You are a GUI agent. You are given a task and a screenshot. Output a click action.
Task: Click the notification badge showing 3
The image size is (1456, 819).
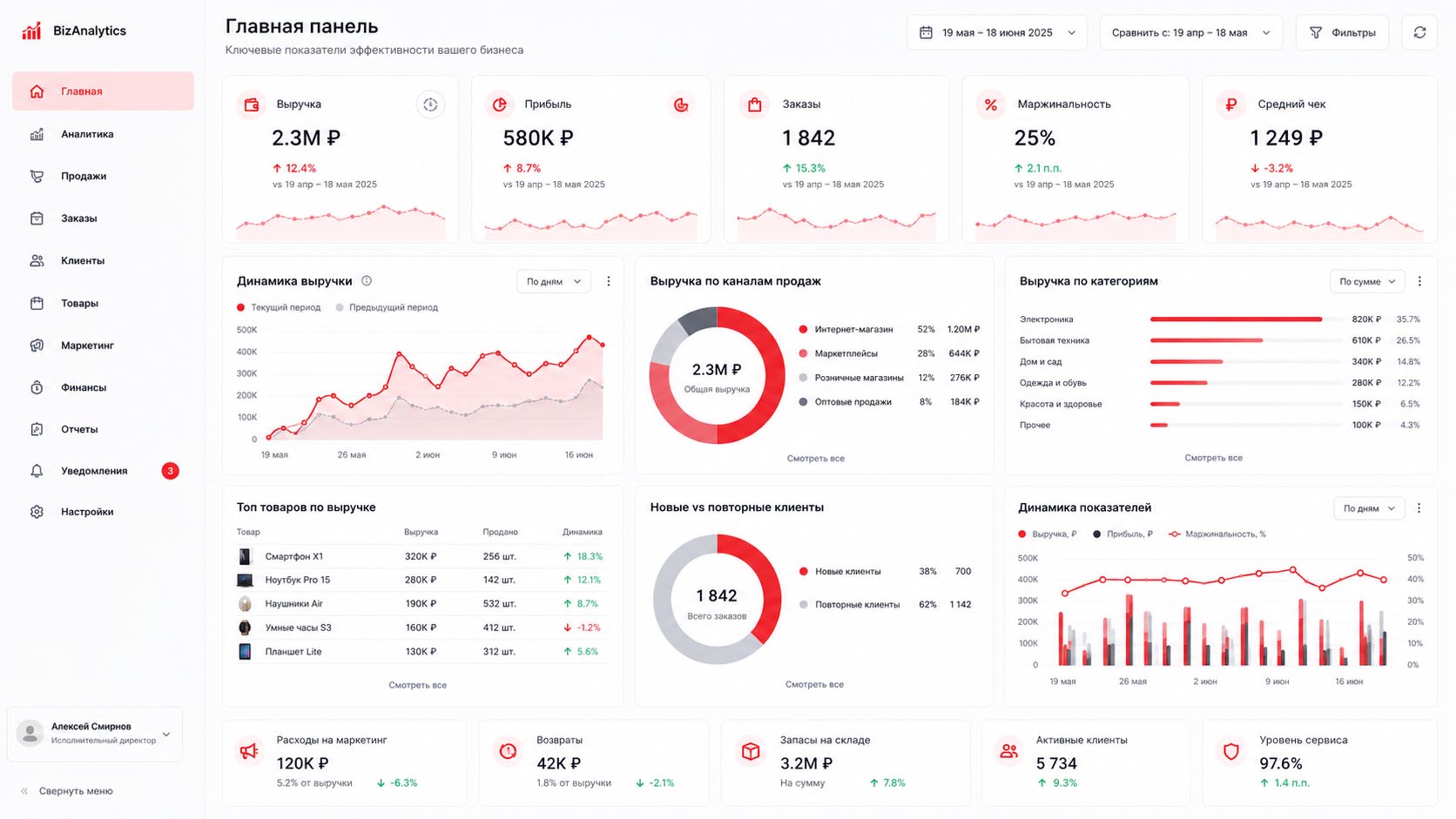[x=171, y=471]
